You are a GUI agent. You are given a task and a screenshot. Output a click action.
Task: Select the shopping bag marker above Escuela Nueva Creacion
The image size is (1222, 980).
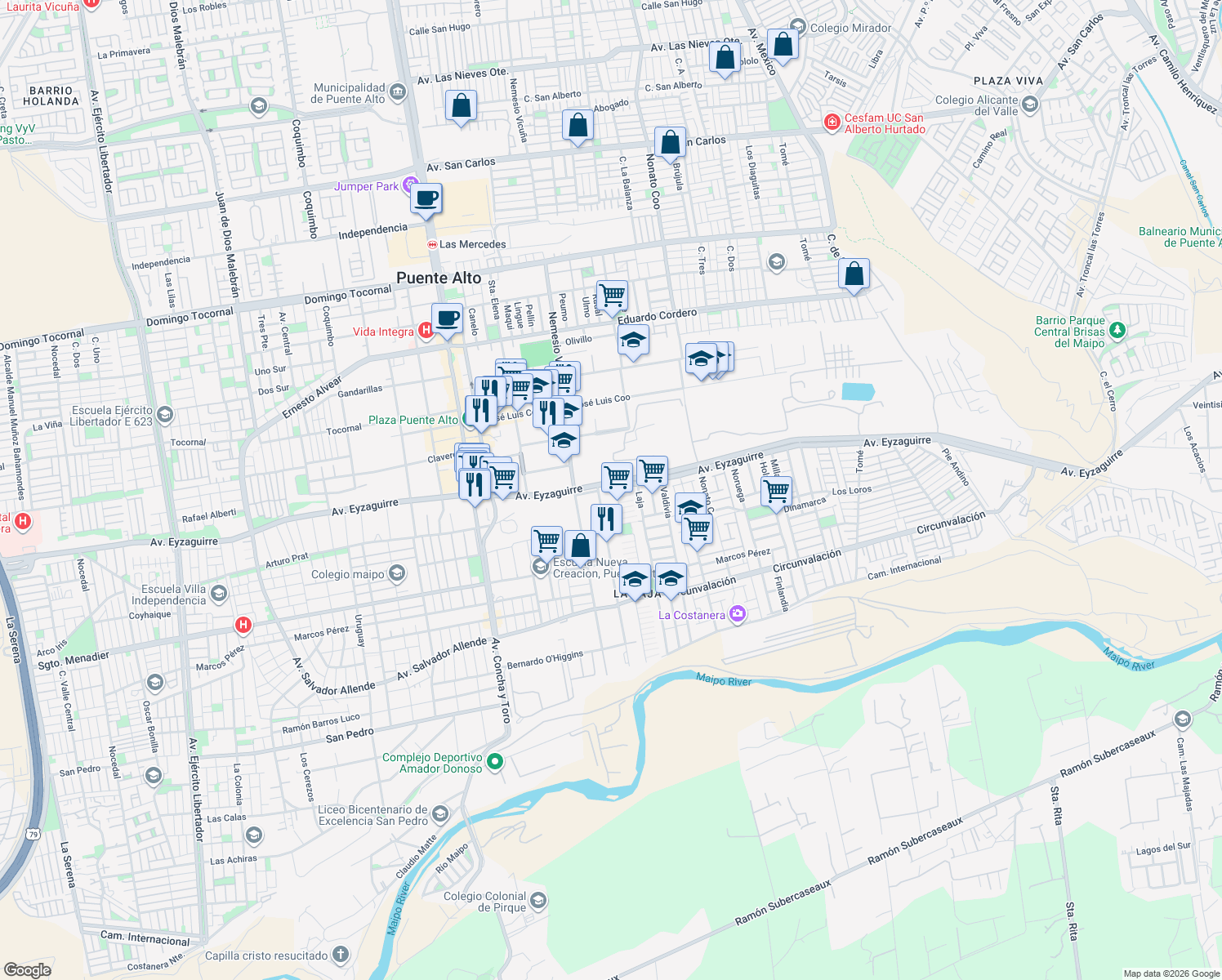point(581,546)
